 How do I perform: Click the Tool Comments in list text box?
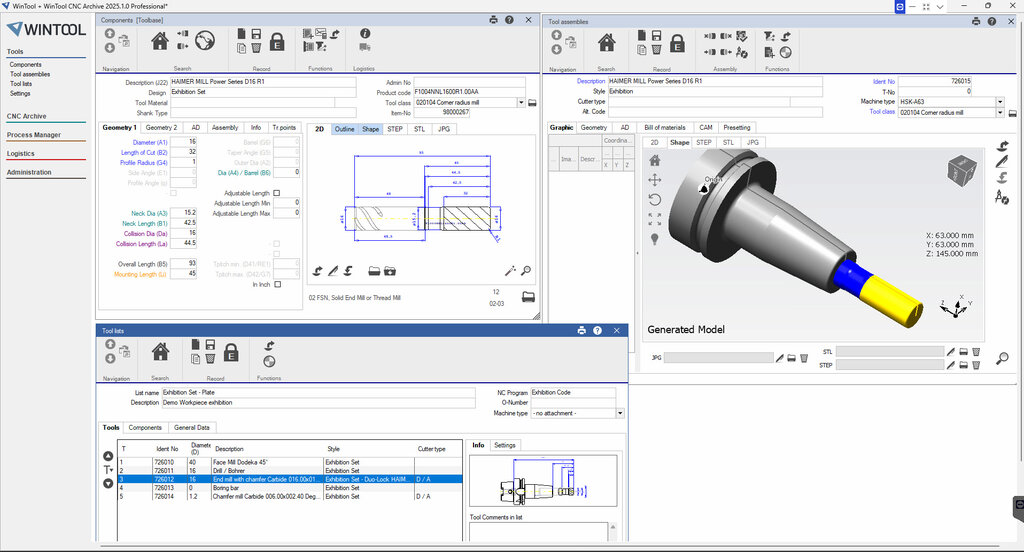coord(539,531)
